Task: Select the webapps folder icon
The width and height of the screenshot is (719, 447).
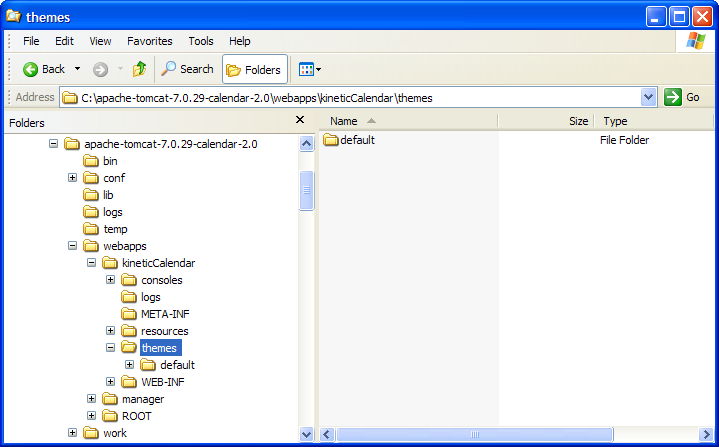Action: (x=91, y=246)
